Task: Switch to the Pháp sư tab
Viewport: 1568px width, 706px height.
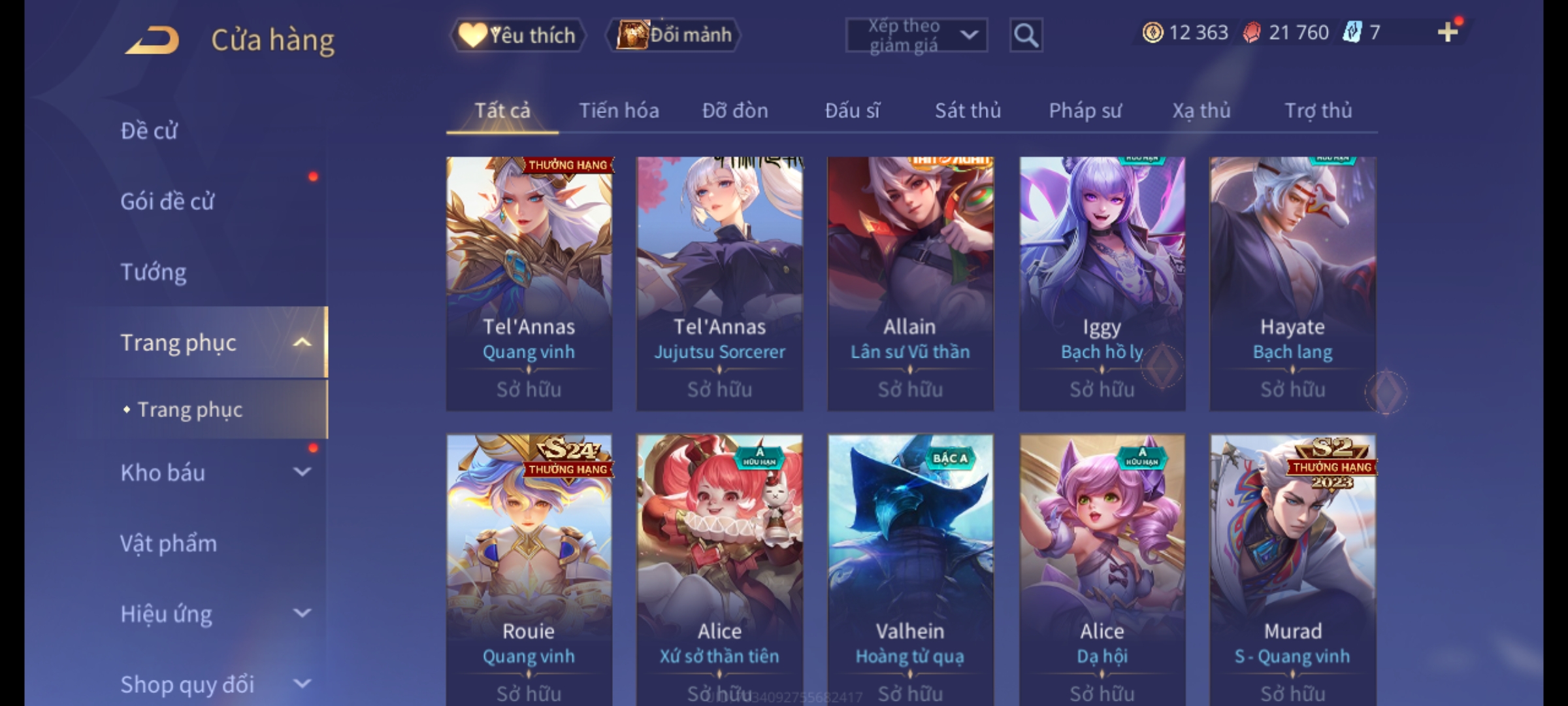Action: pos(1085,110)
